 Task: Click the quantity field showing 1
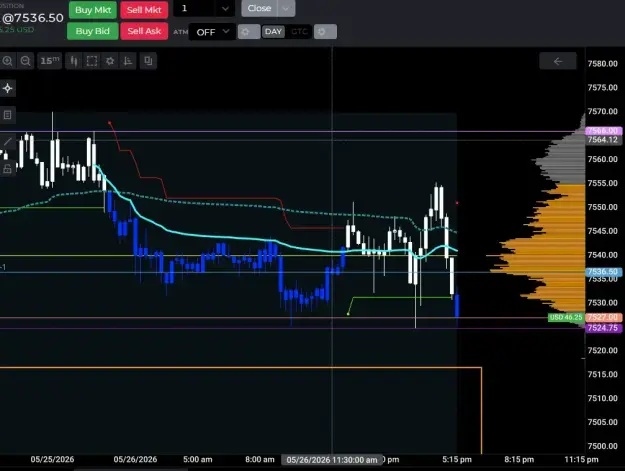[x=195, y=9]
